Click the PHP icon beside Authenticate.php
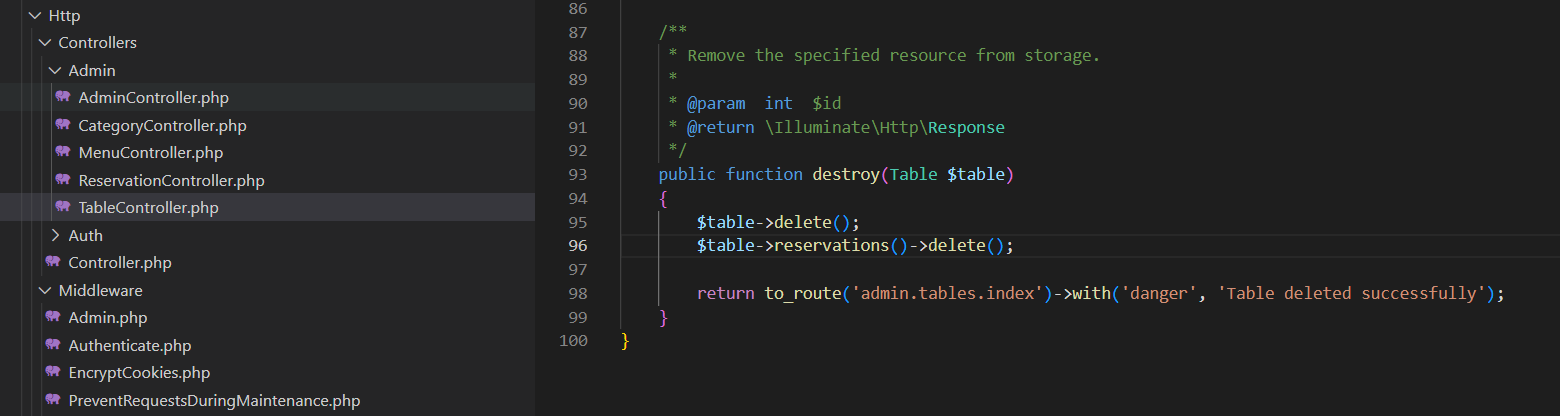 53,345
